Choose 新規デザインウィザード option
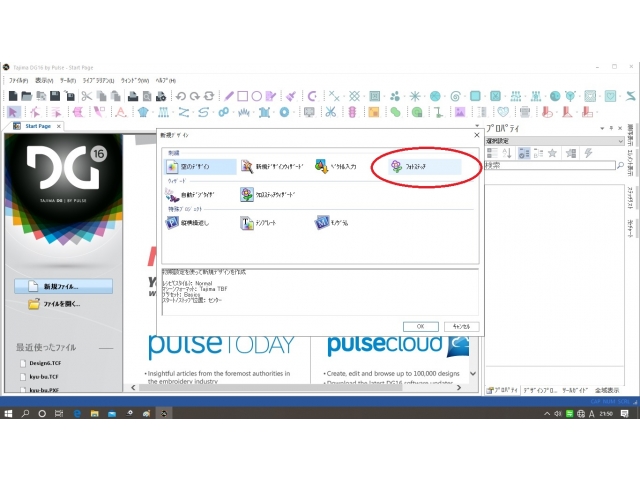The image size is (640, 480). coord(272,167)
